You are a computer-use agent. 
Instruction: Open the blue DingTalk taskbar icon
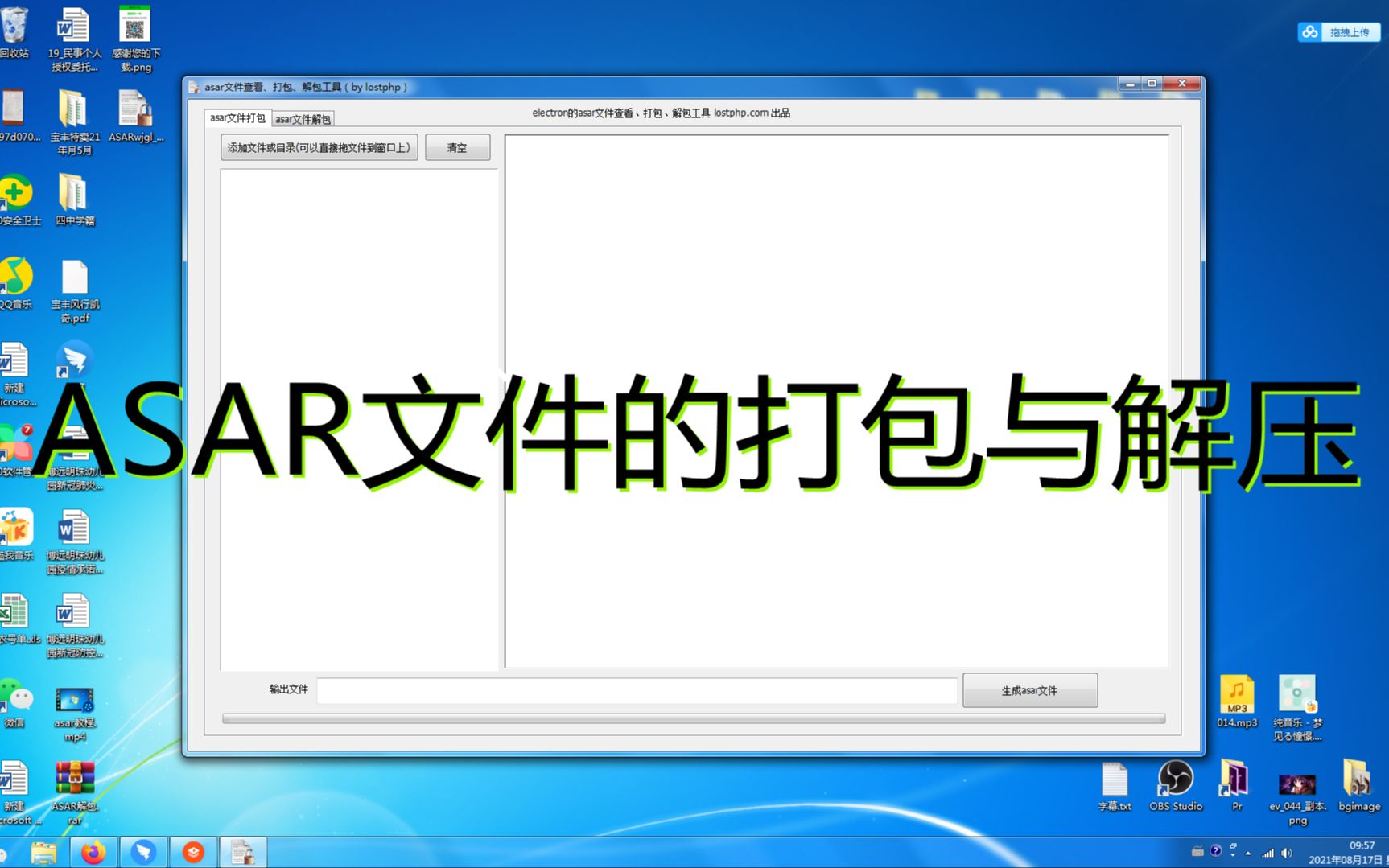[143, 852]
